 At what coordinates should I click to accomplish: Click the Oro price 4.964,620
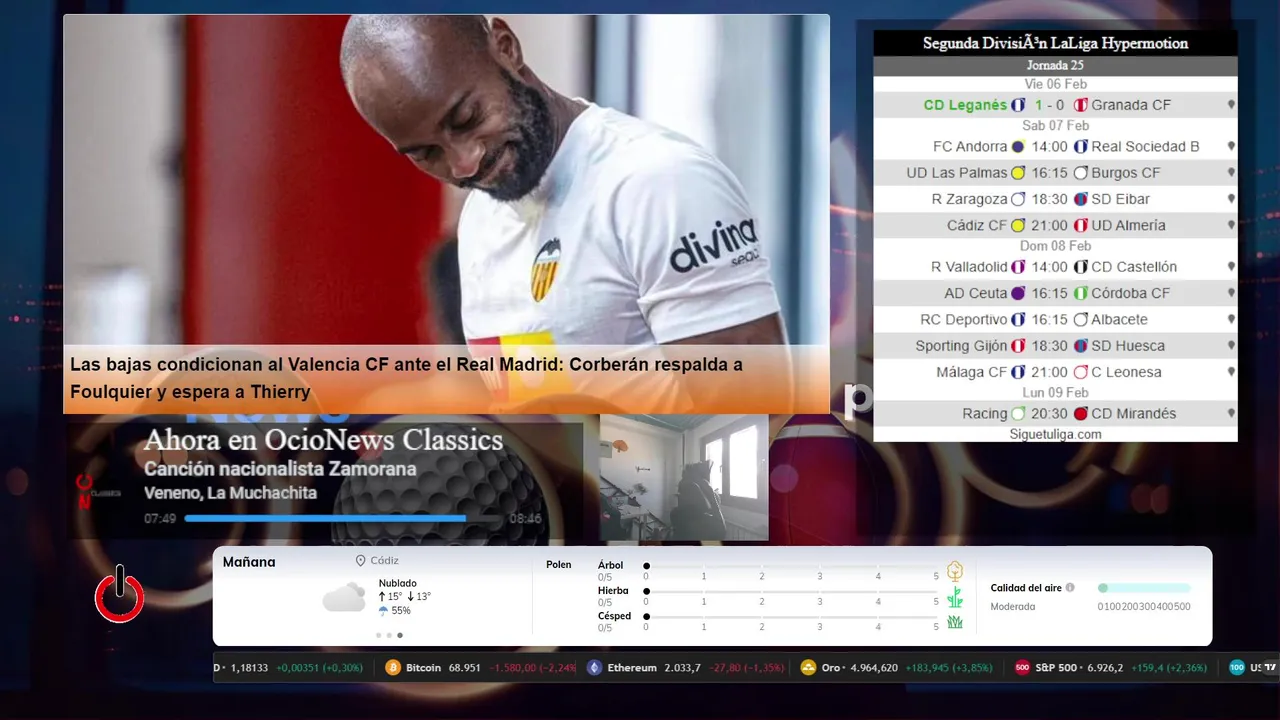[874, 668]
